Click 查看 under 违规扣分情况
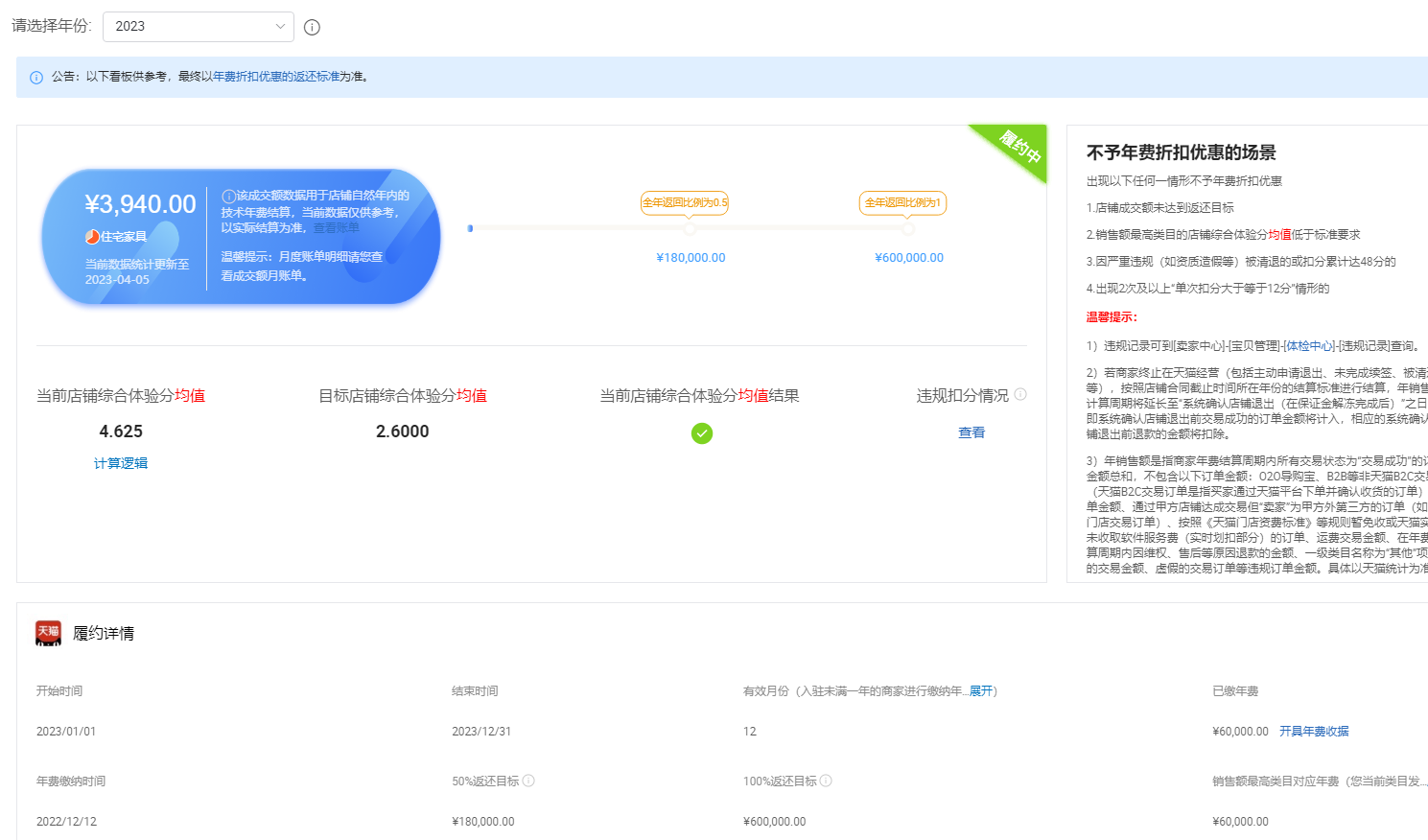This screenshot has width=1428, height=840. pyautogui.click(x=972, y=432)
